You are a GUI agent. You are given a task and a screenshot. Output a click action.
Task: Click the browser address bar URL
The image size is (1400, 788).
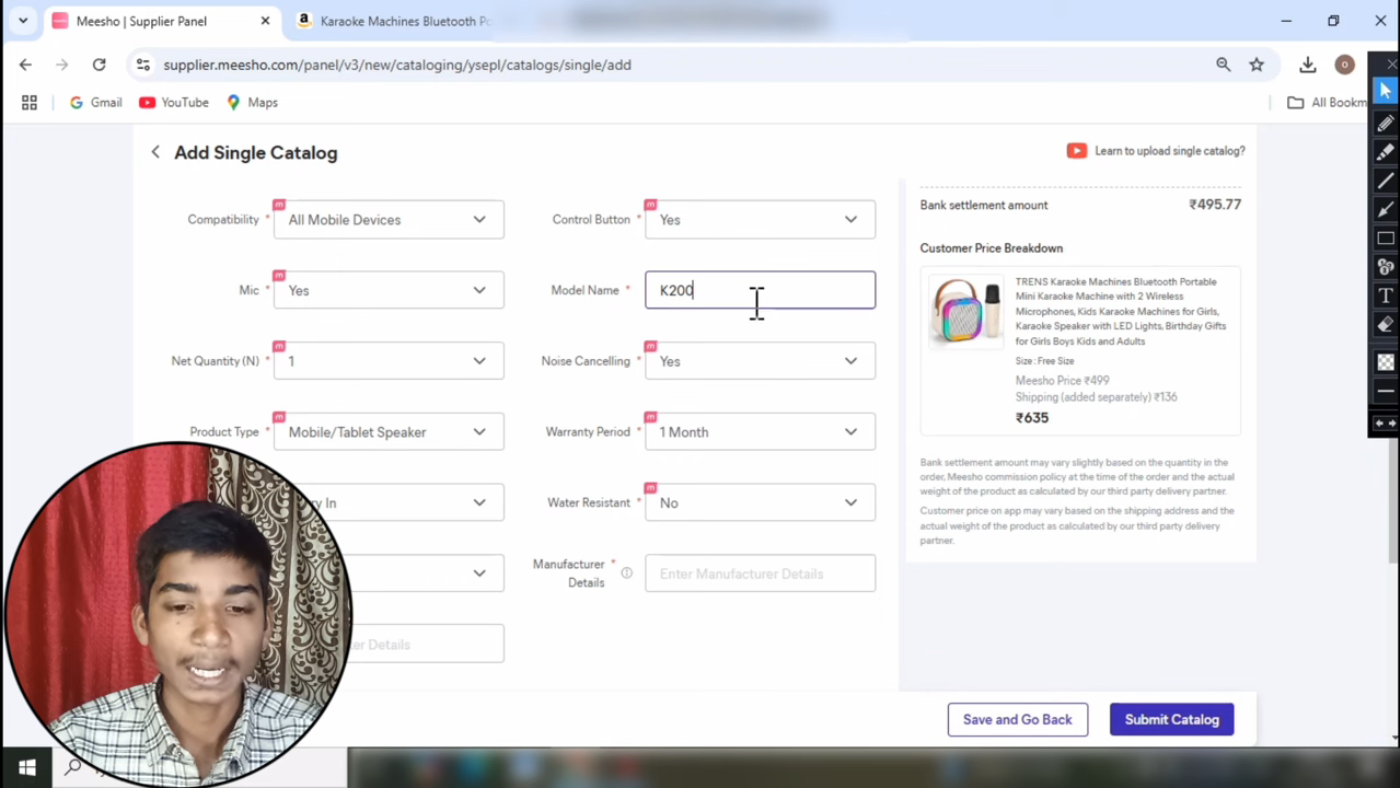(397, 65)
